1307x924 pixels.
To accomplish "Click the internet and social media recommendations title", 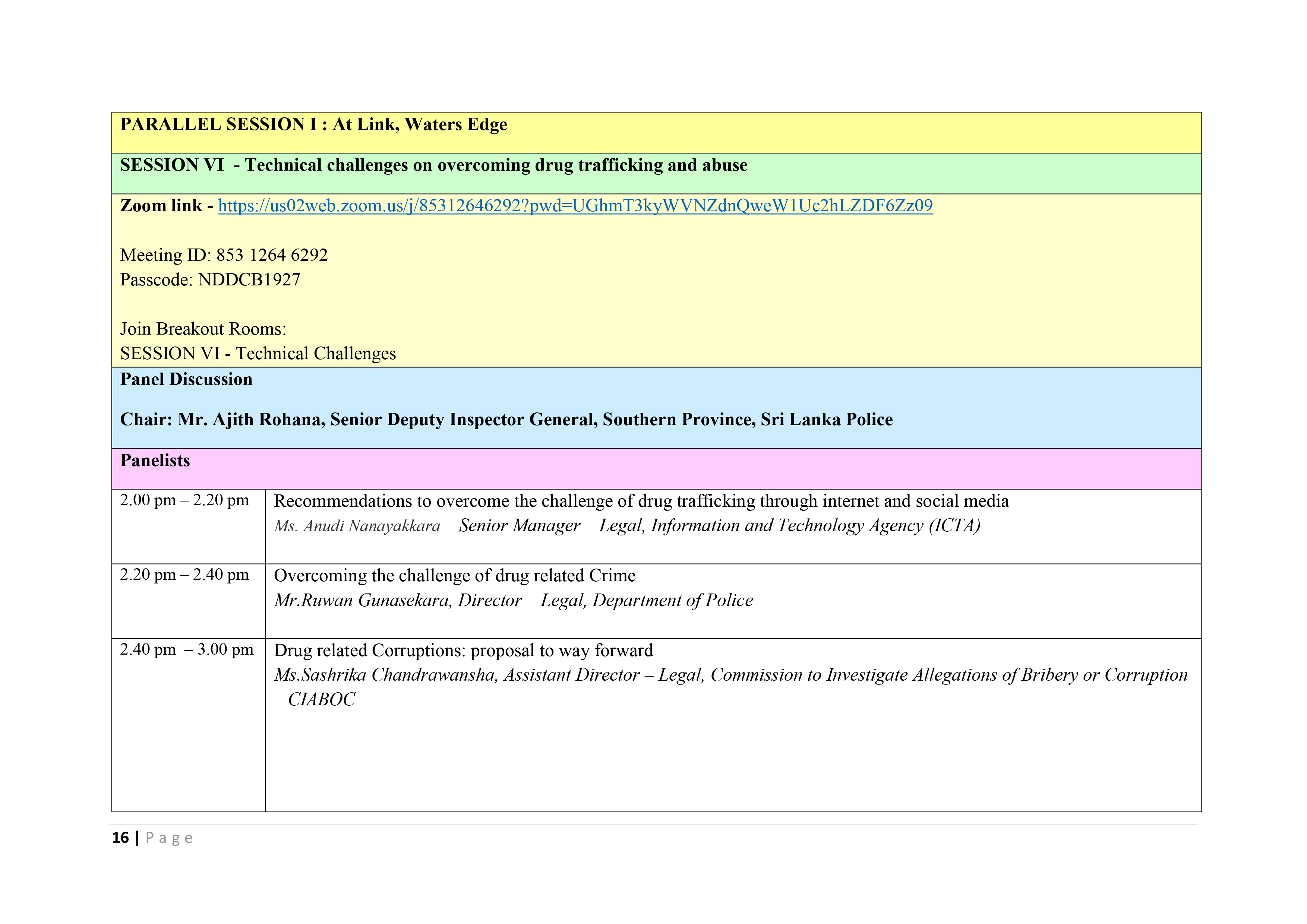I will [x=641, y=501].
